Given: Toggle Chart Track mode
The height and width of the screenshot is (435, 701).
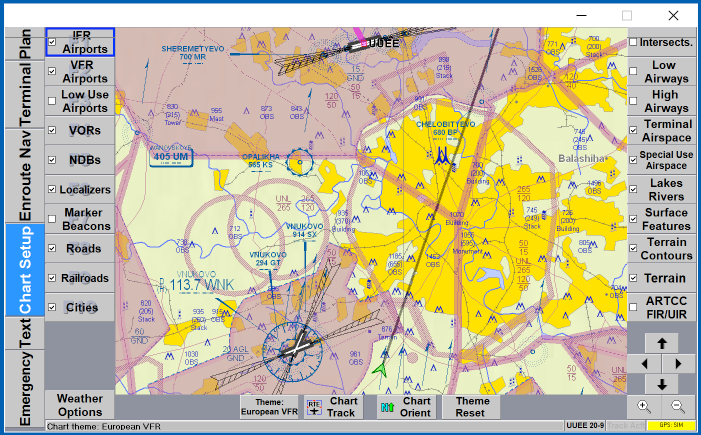Looking at the screenshot, I should tap(331, 406).
